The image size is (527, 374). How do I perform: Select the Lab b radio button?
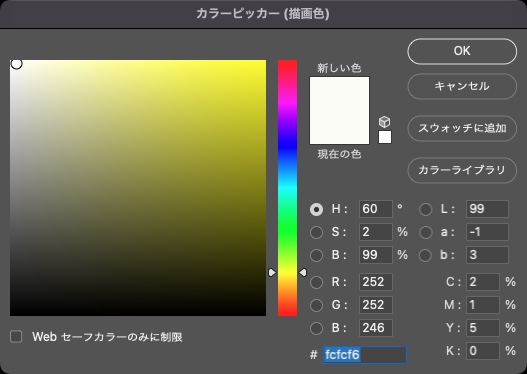[425, 255]
